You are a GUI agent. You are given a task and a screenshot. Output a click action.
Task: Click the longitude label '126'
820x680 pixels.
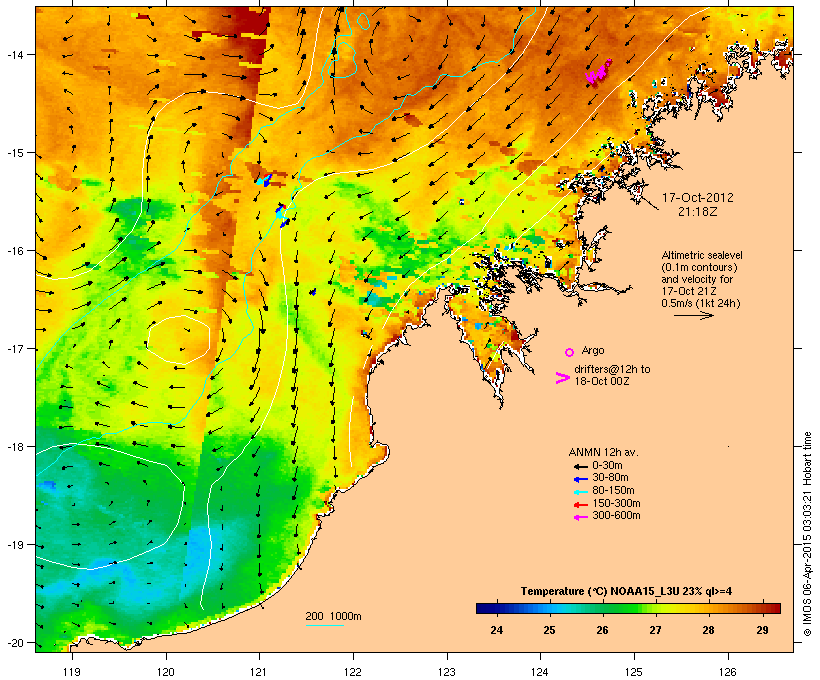pyautogui.click(x=728, y=672)
